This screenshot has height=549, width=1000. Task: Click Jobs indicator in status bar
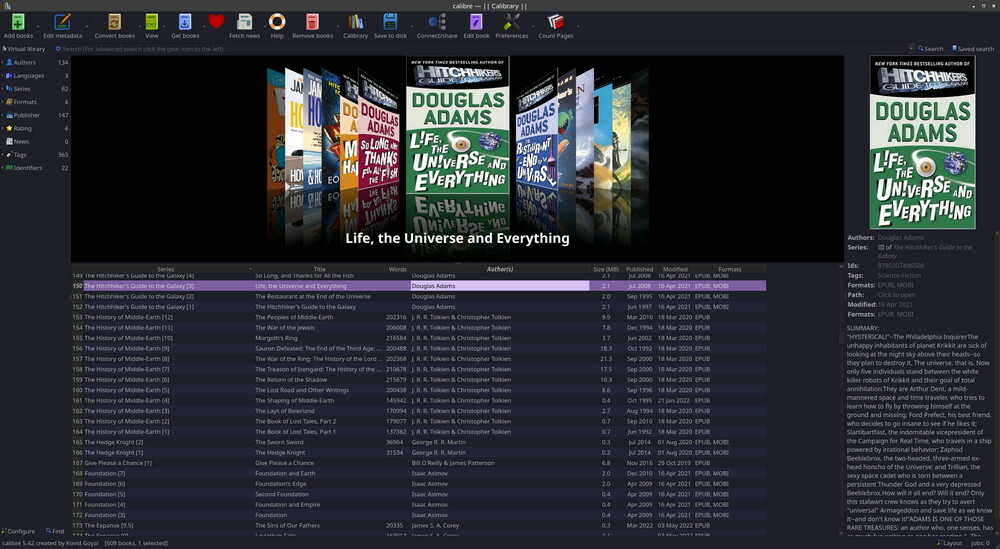click(980, 543)
